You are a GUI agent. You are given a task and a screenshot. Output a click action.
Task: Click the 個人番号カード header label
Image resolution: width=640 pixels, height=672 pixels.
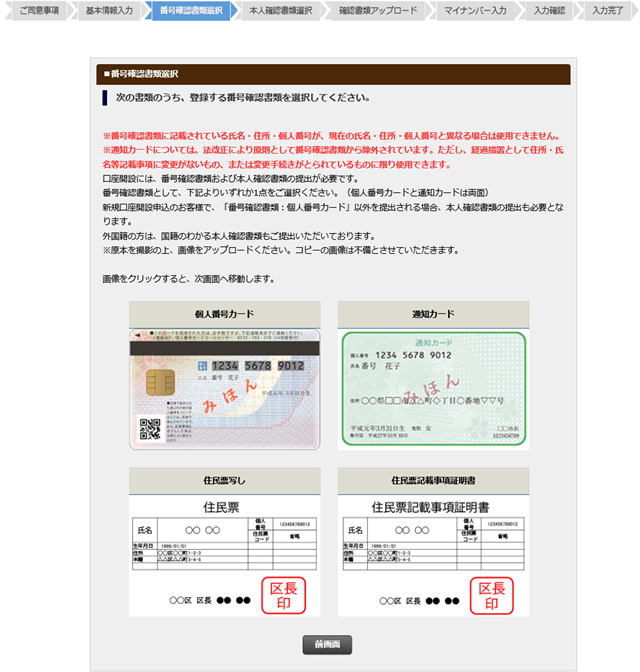224,314
